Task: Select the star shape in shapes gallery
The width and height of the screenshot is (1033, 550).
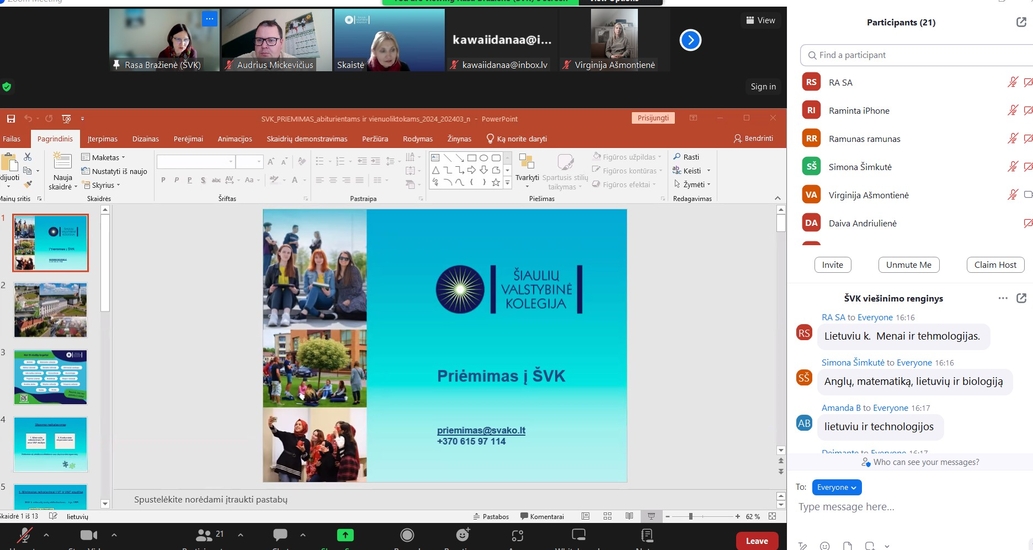Action: pos(495,182)
